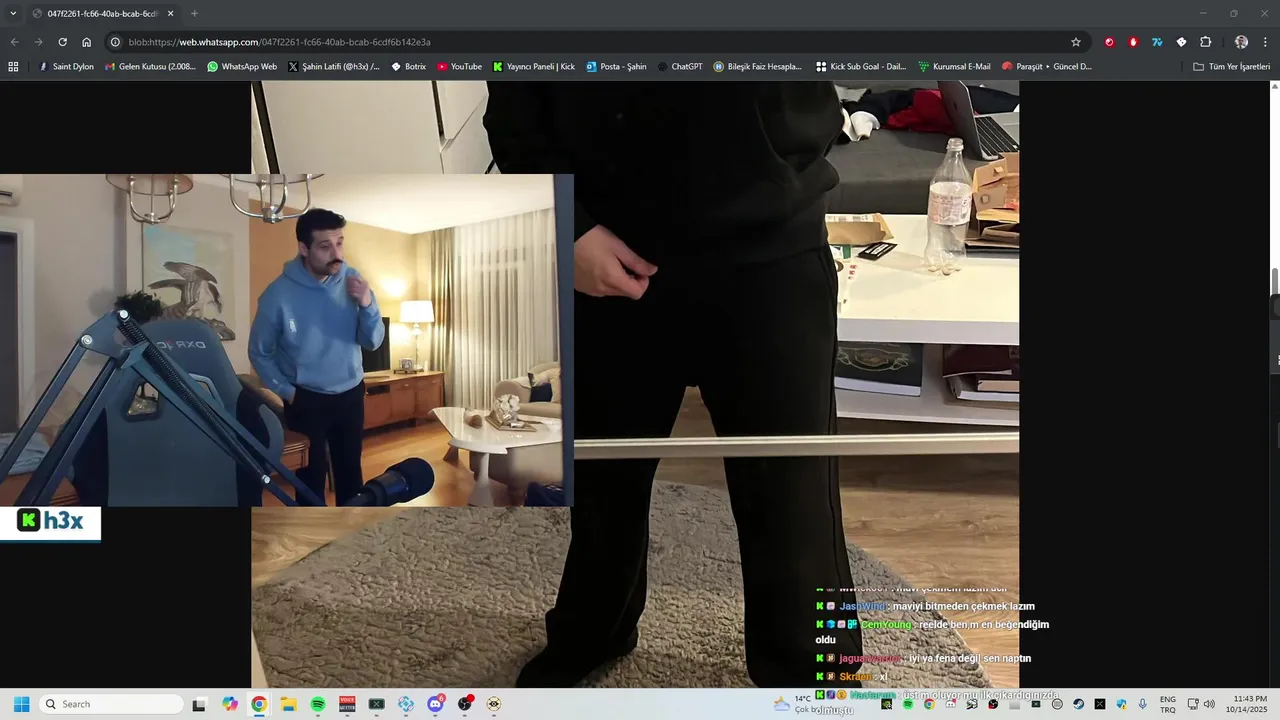
Task: Reload the page with the refresh icon
Action: [62, 42]
